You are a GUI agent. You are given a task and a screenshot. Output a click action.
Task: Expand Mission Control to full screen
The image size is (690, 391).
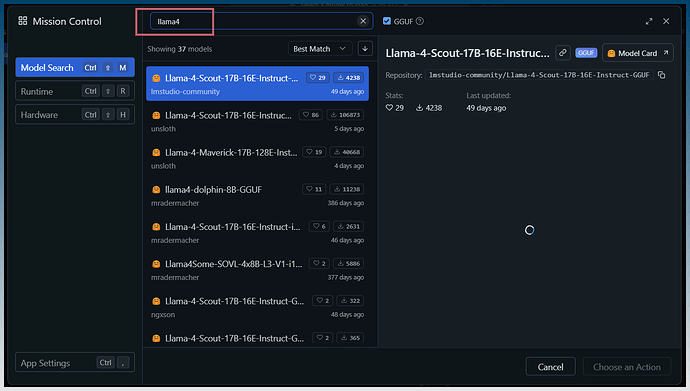pyautogui.click(x=649, y=21)
